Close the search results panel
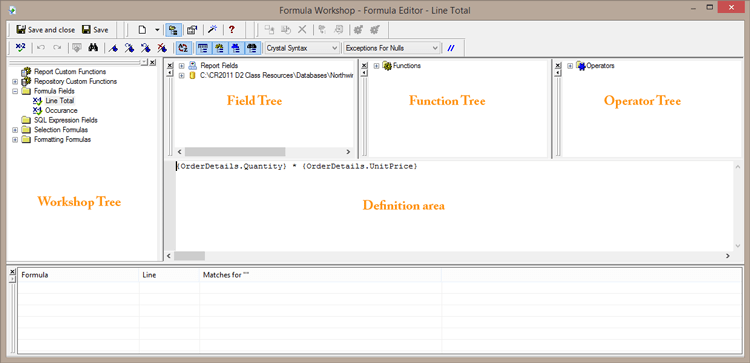Image resolution: width=750 pixels, height=363 pixels. pyautogui.click(x=12, y=272)
